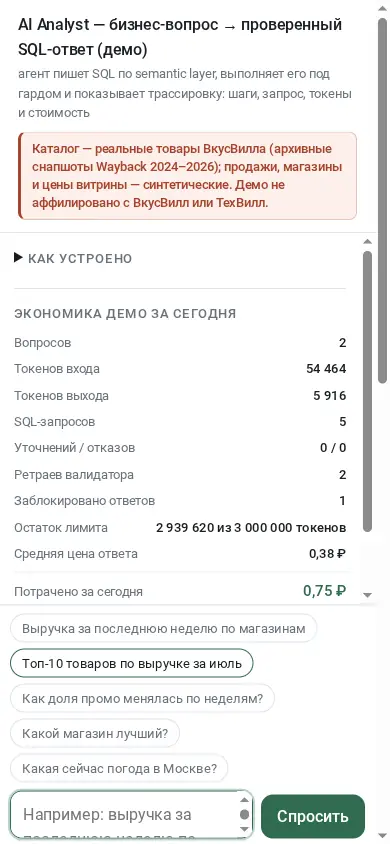Click the Спросить button

313,816
